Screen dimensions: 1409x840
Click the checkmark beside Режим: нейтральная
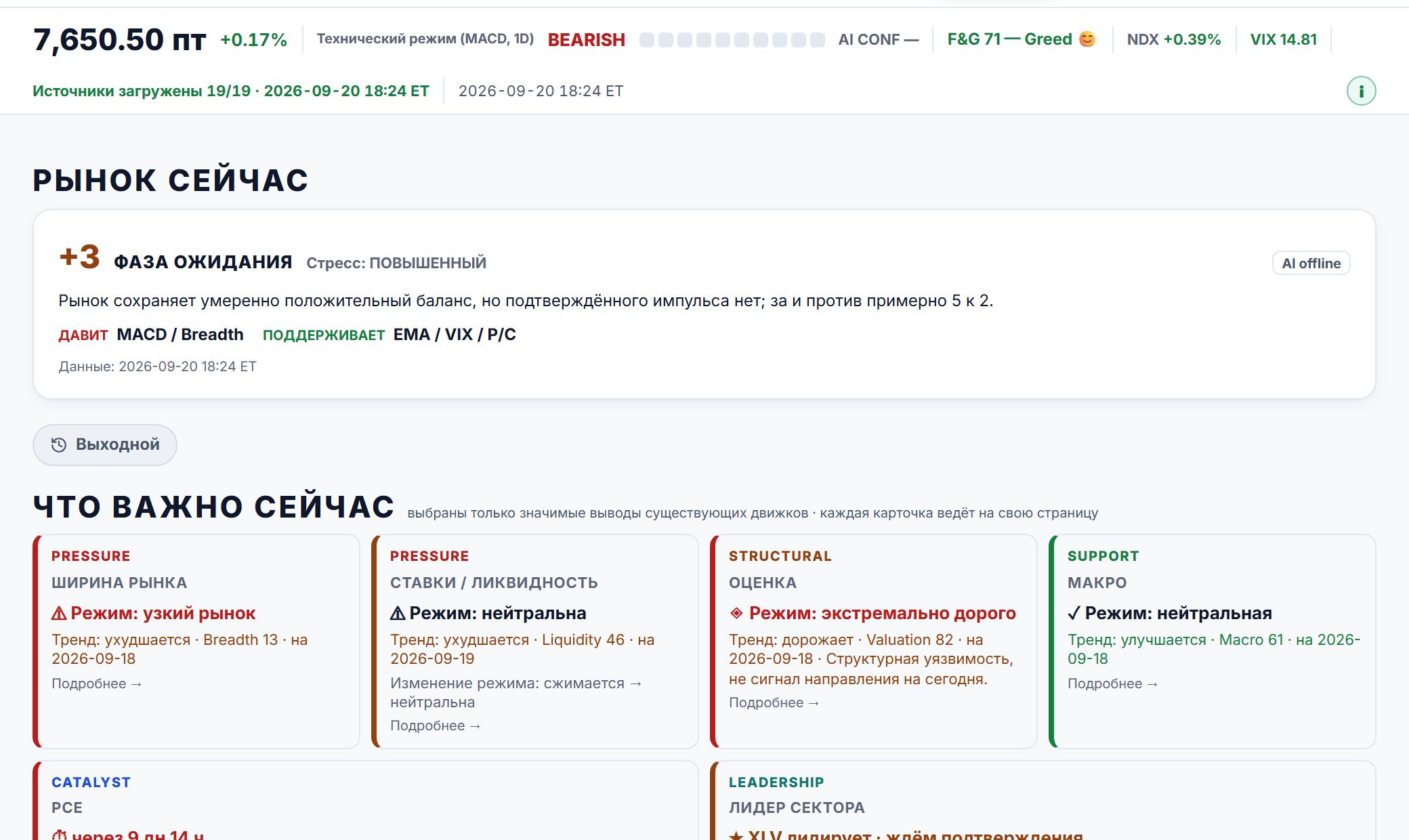(1074, 614)
